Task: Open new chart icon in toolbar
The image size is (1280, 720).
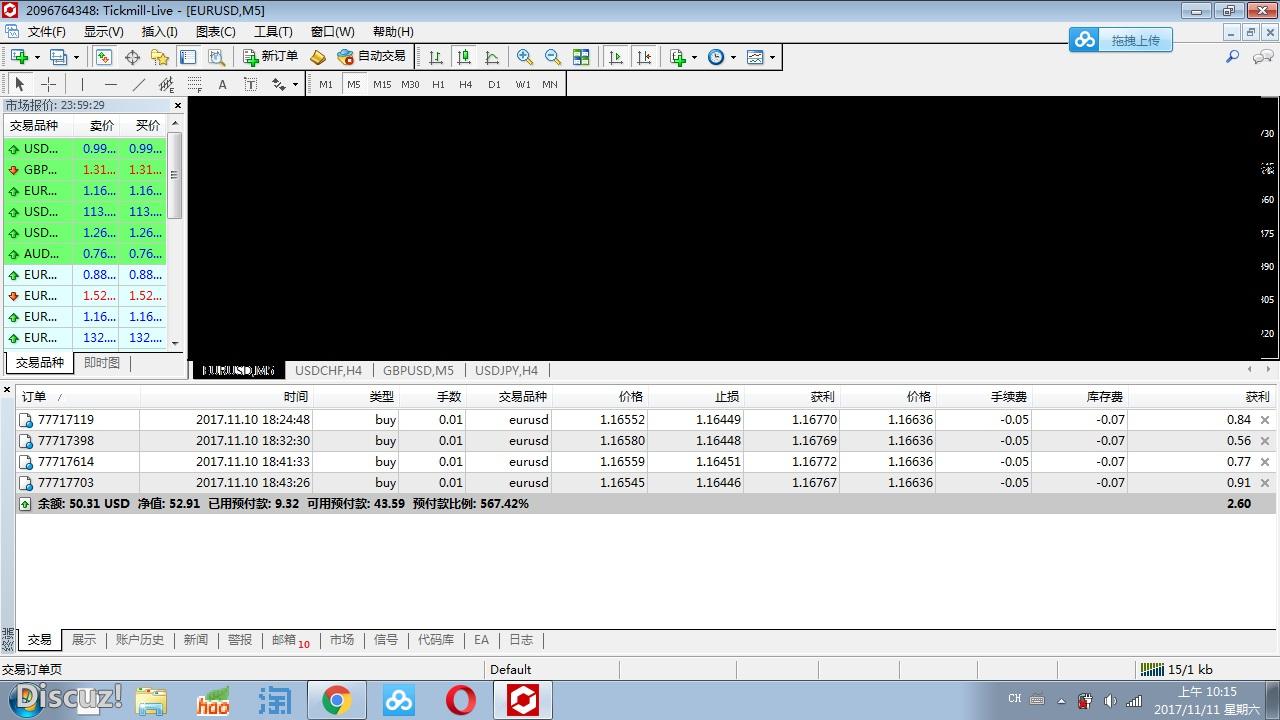Action: pyautogui.click(x=19, y=57)
